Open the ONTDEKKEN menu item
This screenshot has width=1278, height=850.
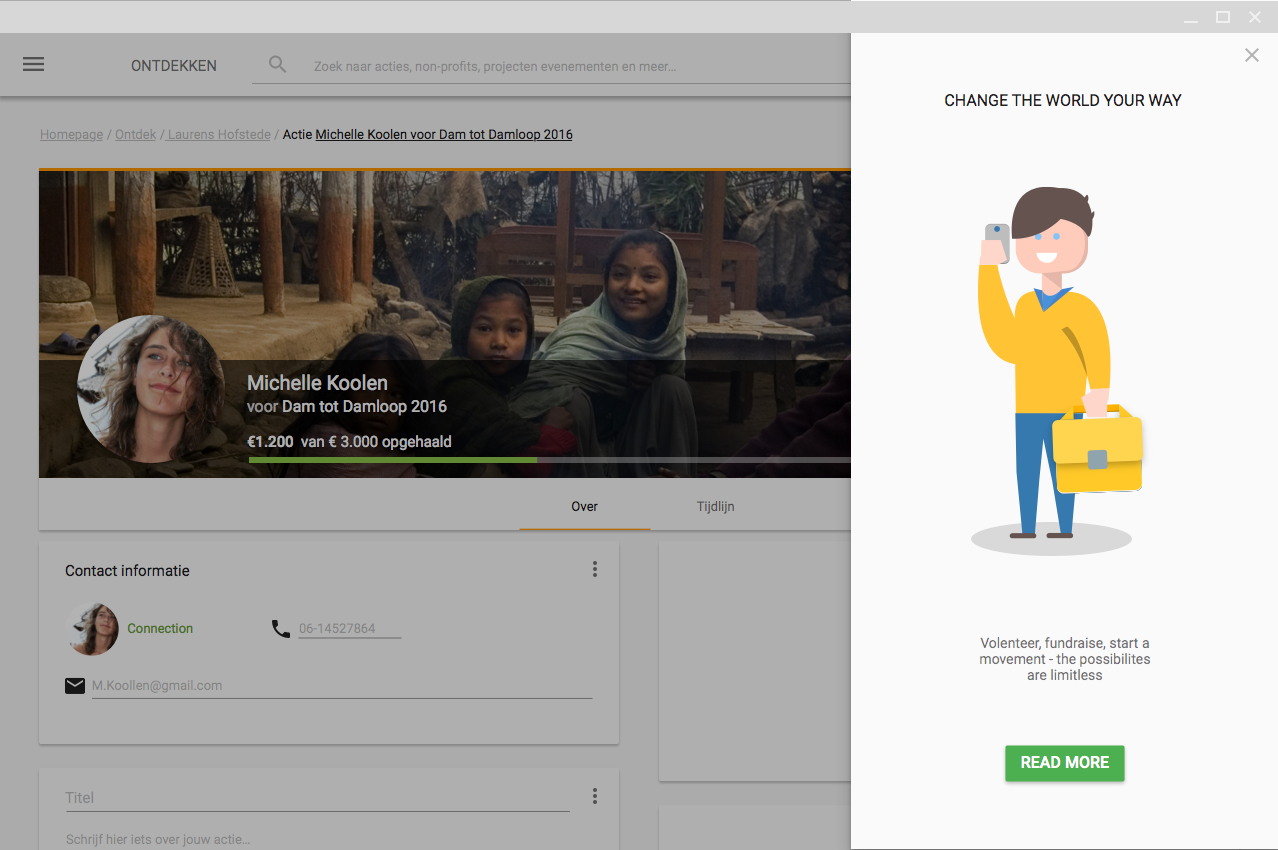174,66
